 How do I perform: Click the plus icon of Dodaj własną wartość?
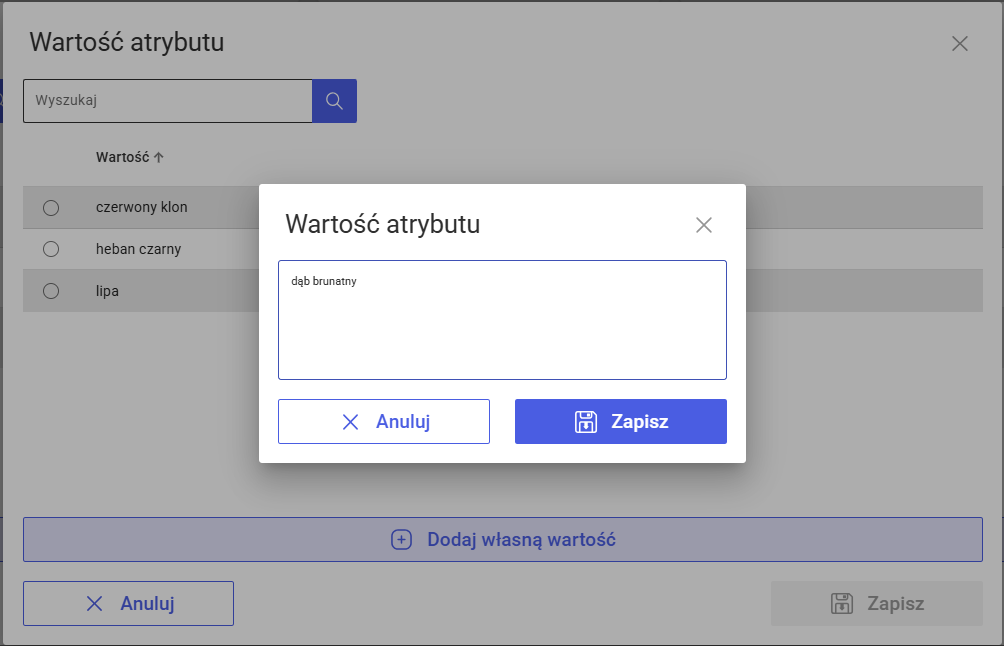coord(401,540)
